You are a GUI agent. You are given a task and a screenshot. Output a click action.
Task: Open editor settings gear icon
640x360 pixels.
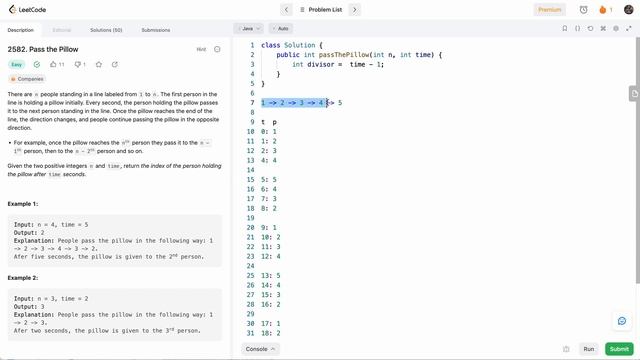[x=616, y=29]
